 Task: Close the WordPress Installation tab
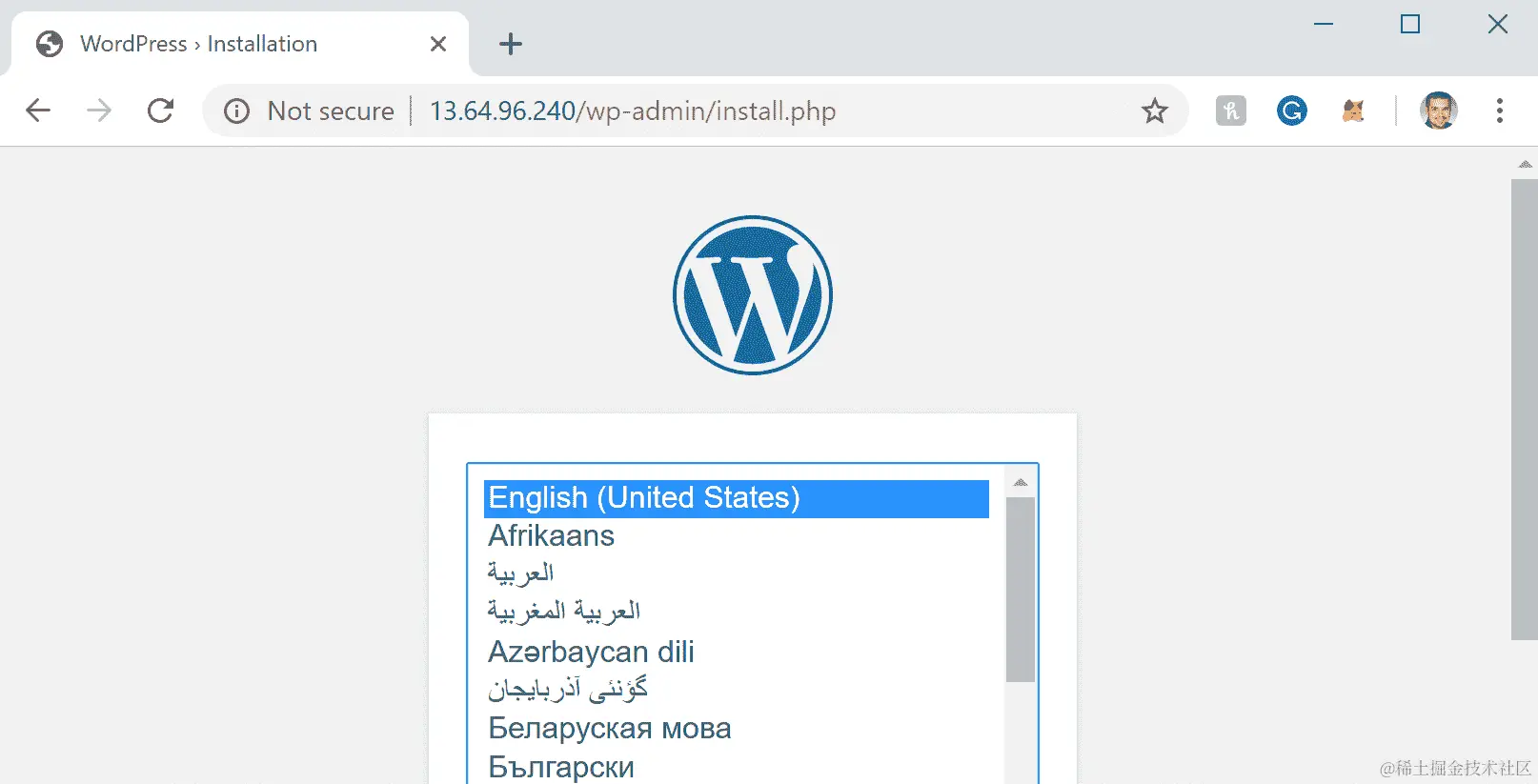coord(438,44)
